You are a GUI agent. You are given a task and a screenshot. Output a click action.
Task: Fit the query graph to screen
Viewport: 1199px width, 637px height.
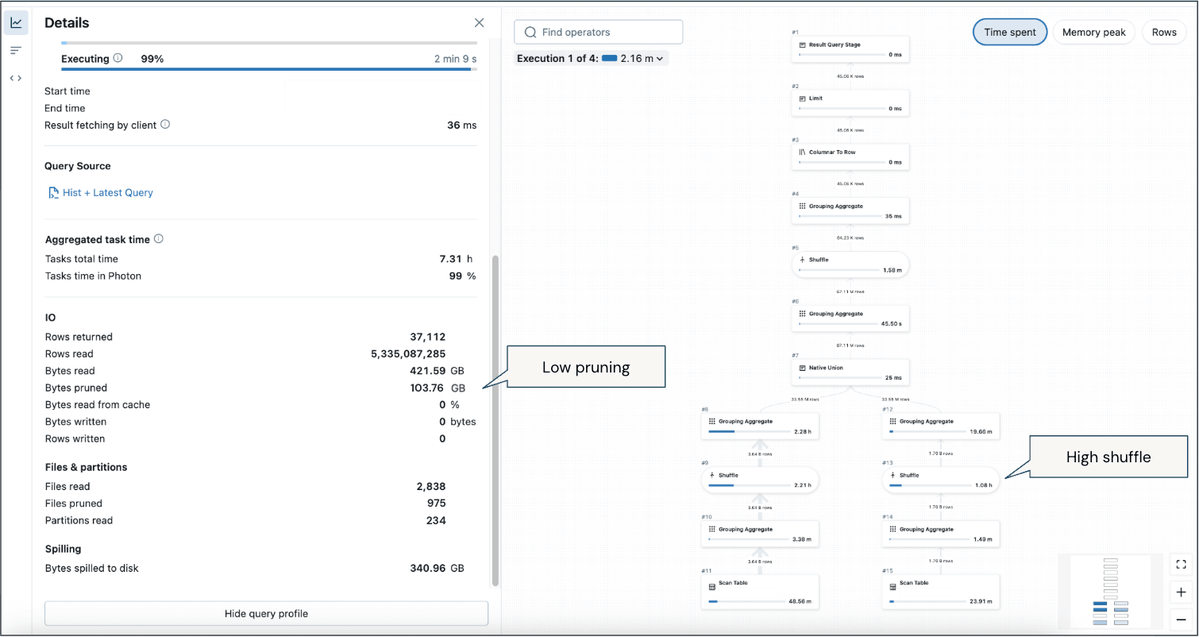(1180, 564)
